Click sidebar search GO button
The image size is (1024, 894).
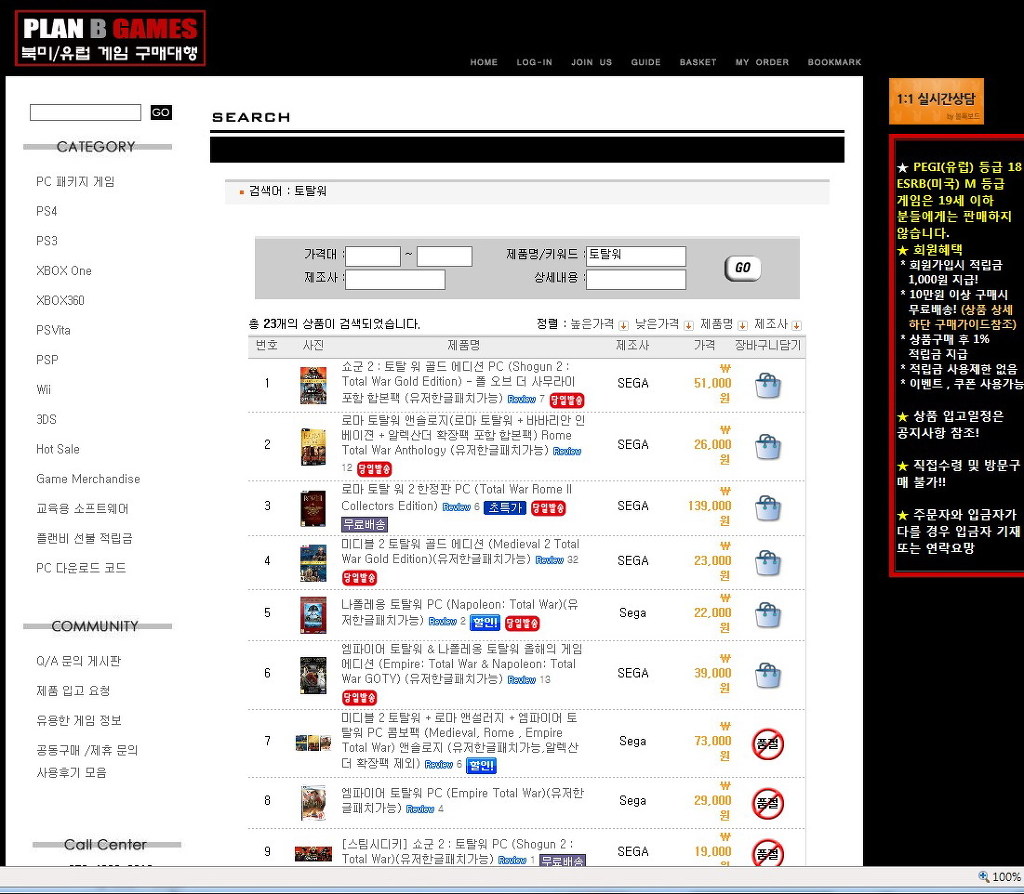(161, 112)
